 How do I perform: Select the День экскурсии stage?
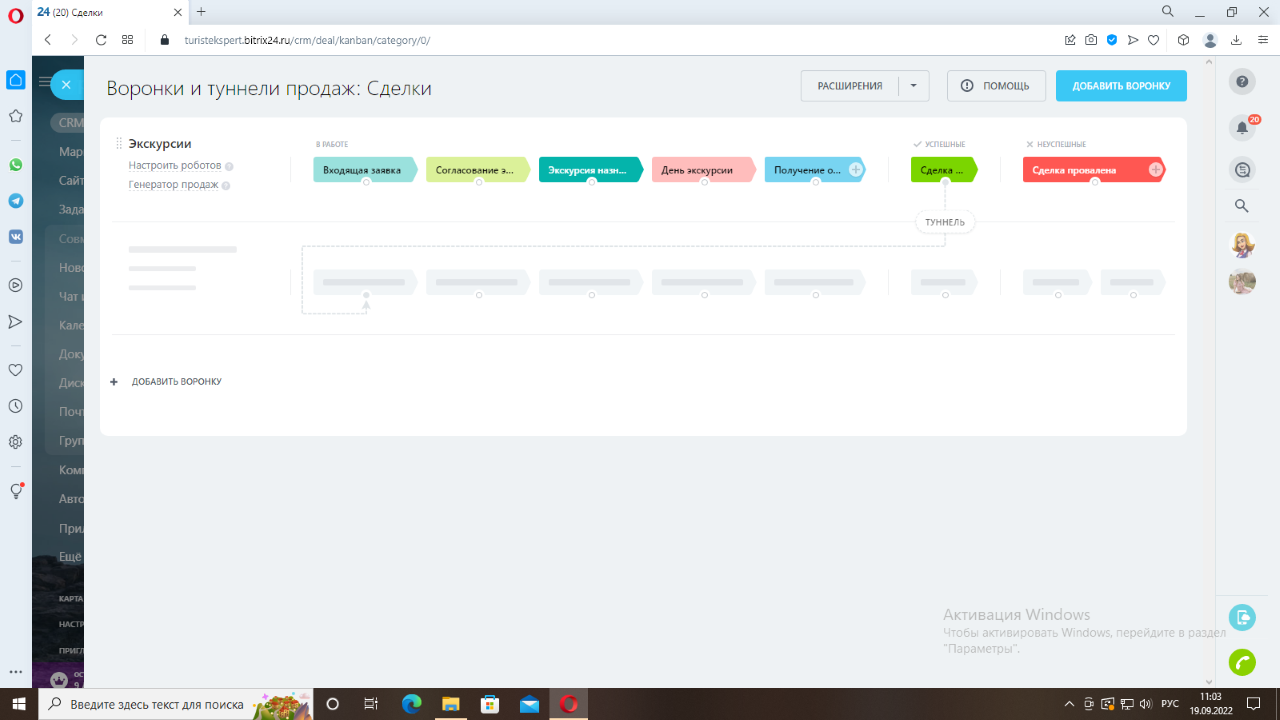pyautogui.click(x=704, y=170)
